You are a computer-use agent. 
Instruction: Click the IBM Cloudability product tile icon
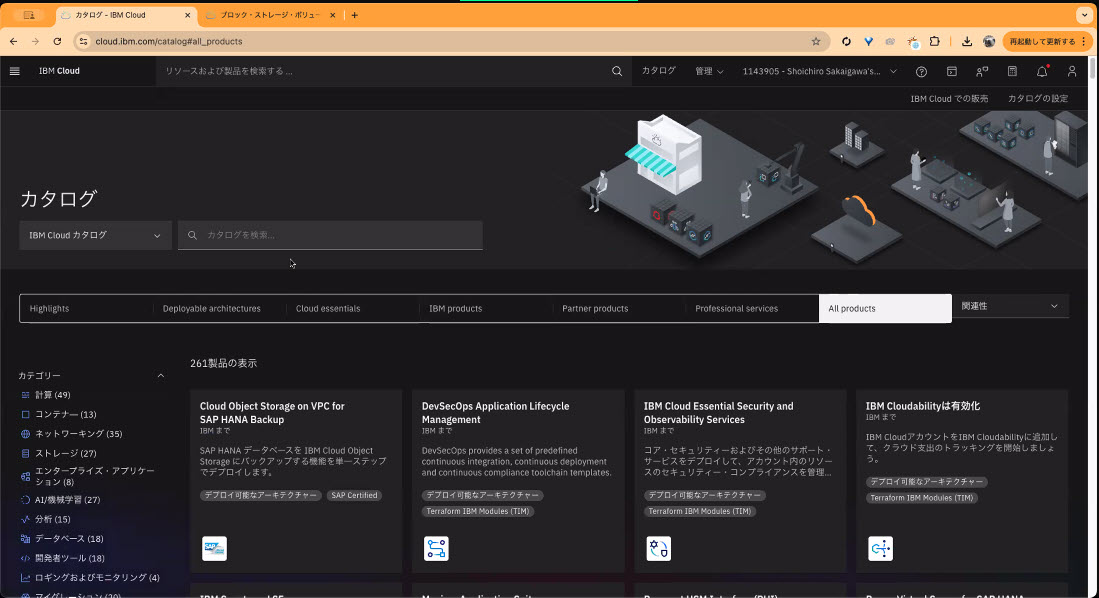click(880, 548)
